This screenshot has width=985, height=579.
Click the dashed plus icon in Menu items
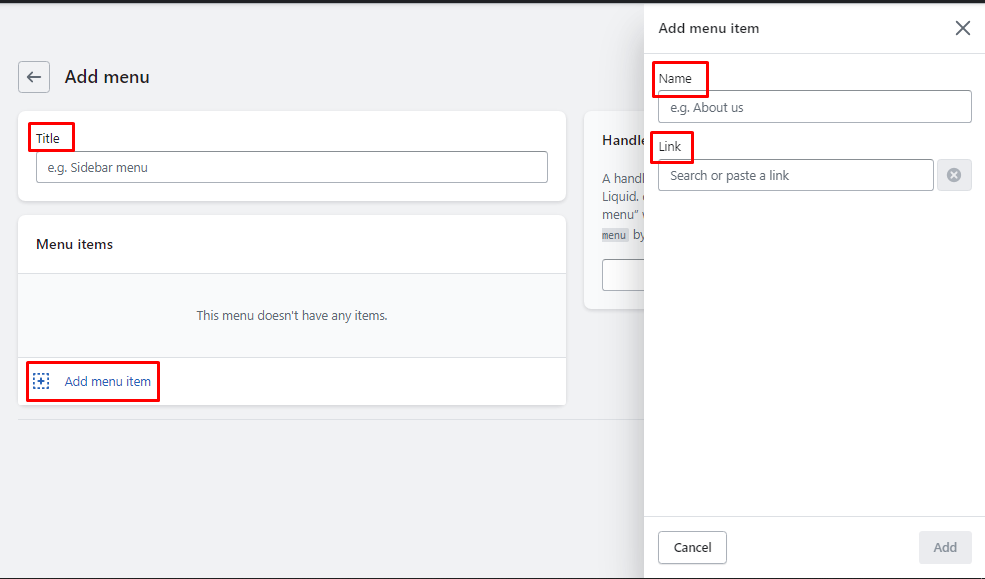coord(41,381)
